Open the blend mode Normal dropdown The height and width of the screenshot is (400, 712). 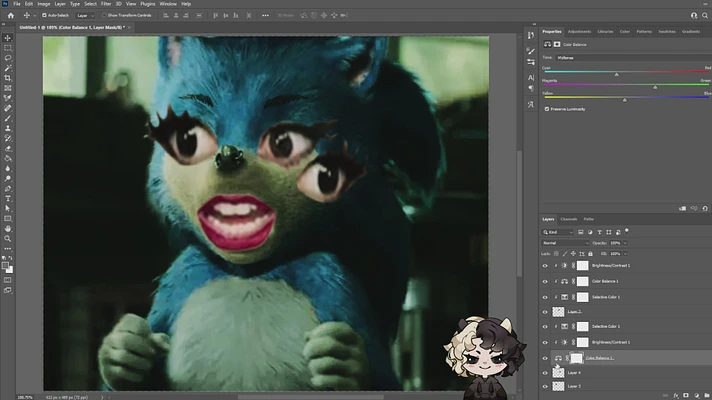click(x=565, y=243)
